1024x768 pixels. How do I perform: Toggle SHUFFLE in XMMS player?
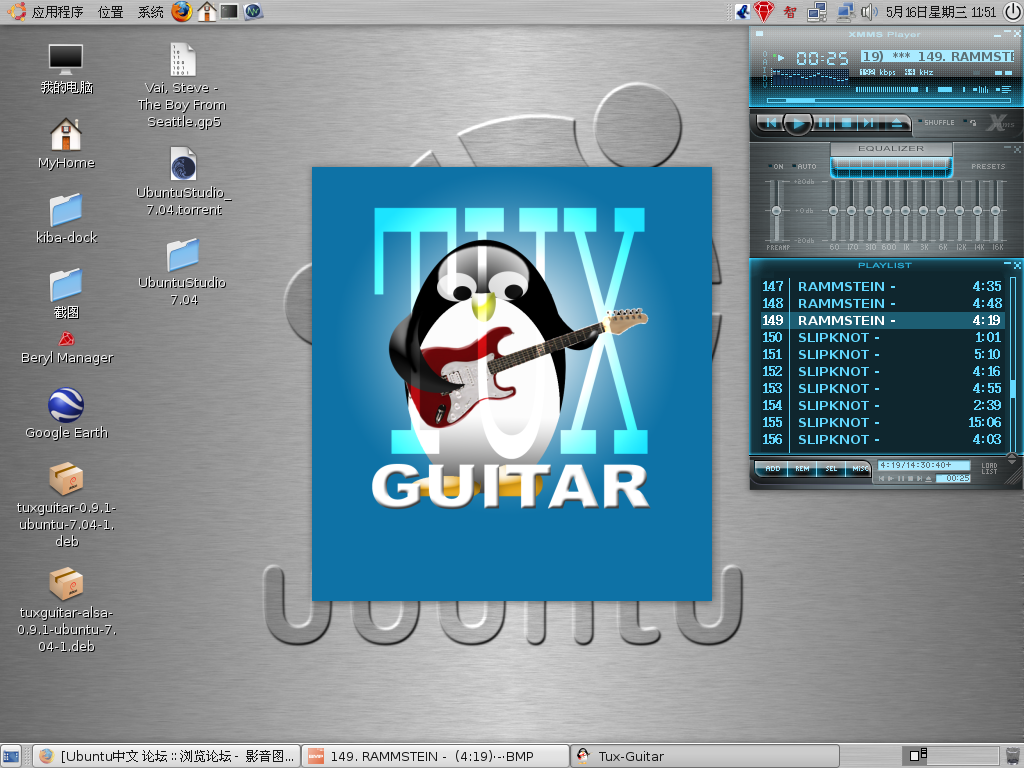pyautogui.click(x=936, y=122)
